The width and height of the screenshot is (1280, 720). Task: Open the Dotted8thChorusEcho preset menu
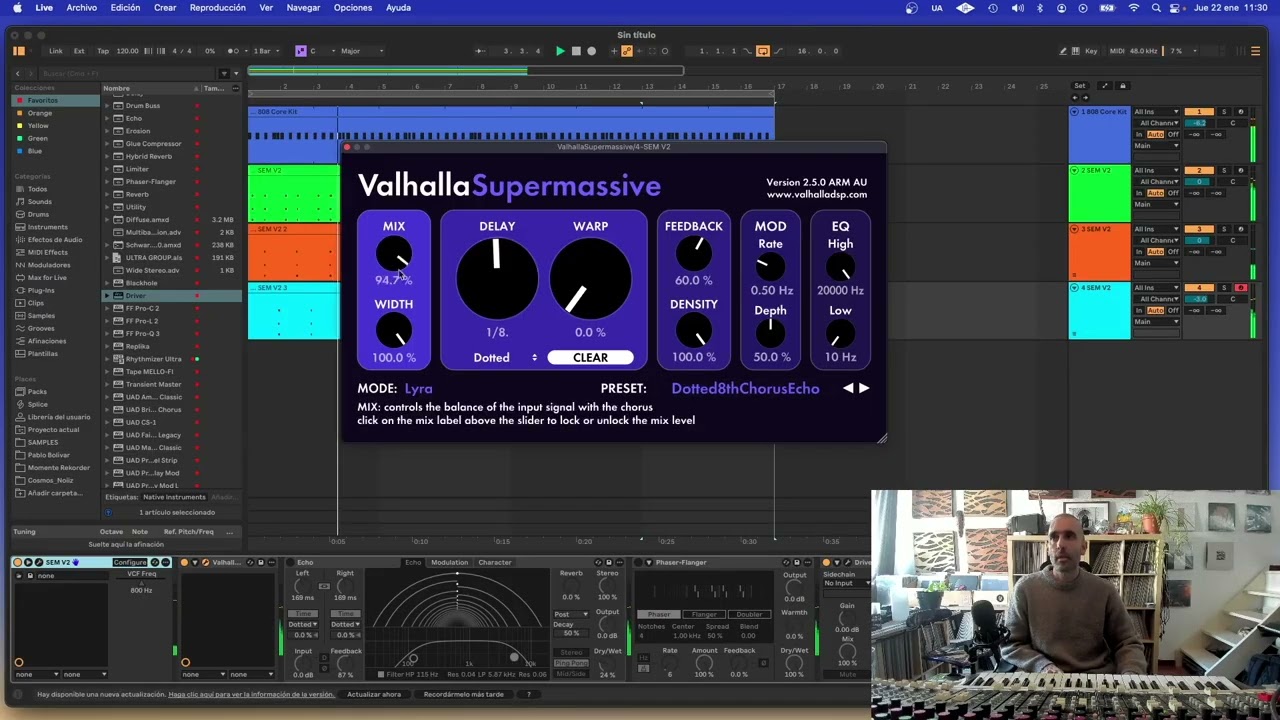pyautogui.click(x=745, y=389)
